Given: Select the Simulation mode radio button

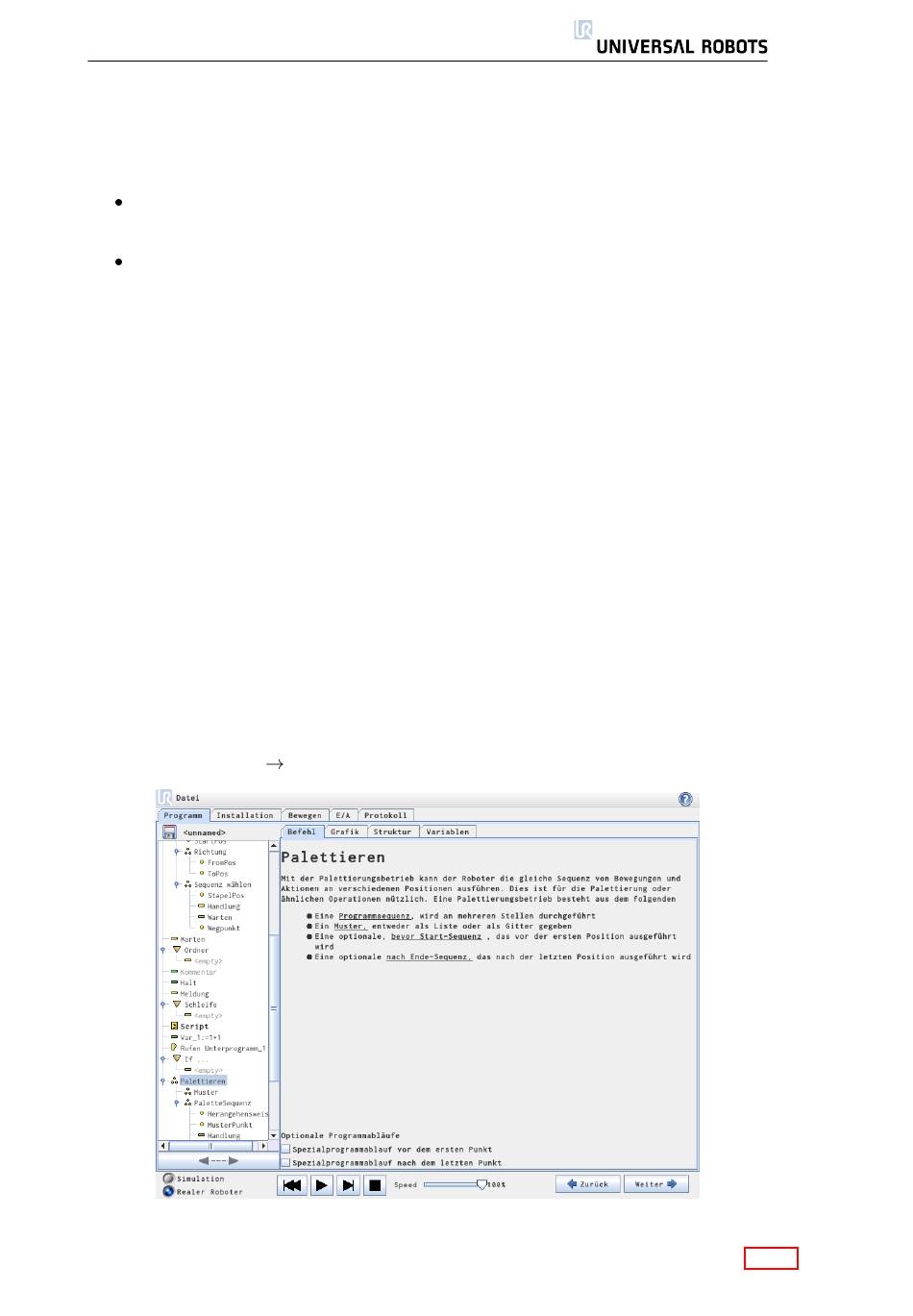Looking at the screenshot, I should tap(168, 1179).
